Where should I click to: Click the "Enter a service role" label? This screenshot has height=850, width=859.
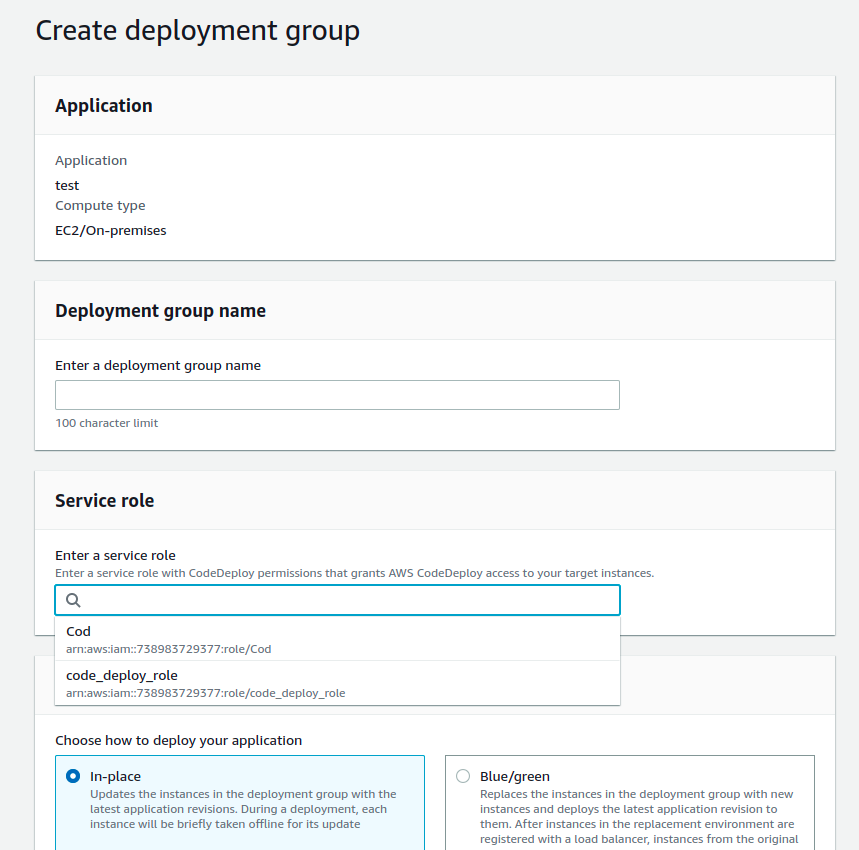pyautogui.click(x=115, y=555)
